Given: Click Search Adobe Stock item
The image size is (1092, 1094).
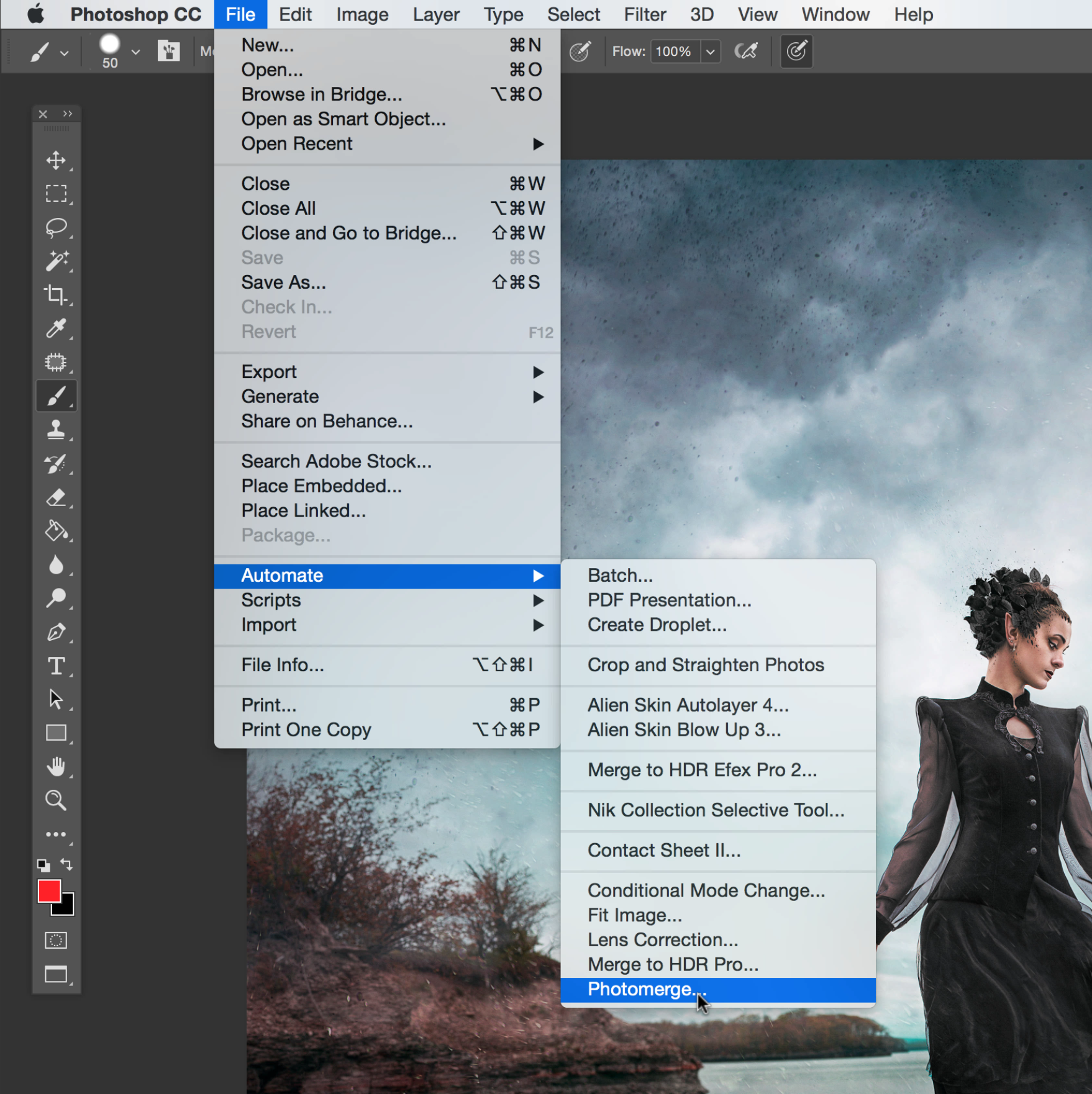Looking at the screenshot, I should tap(387, 461).
